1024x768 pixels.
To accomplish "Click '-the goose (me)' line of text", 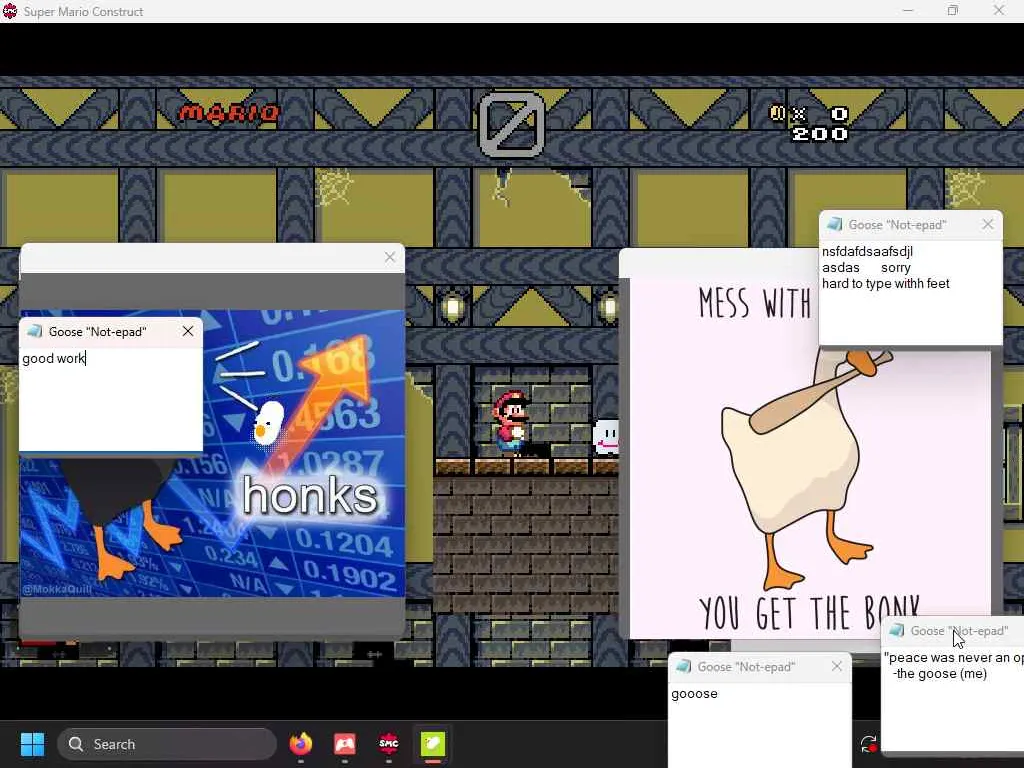I will tap(939, 673).
